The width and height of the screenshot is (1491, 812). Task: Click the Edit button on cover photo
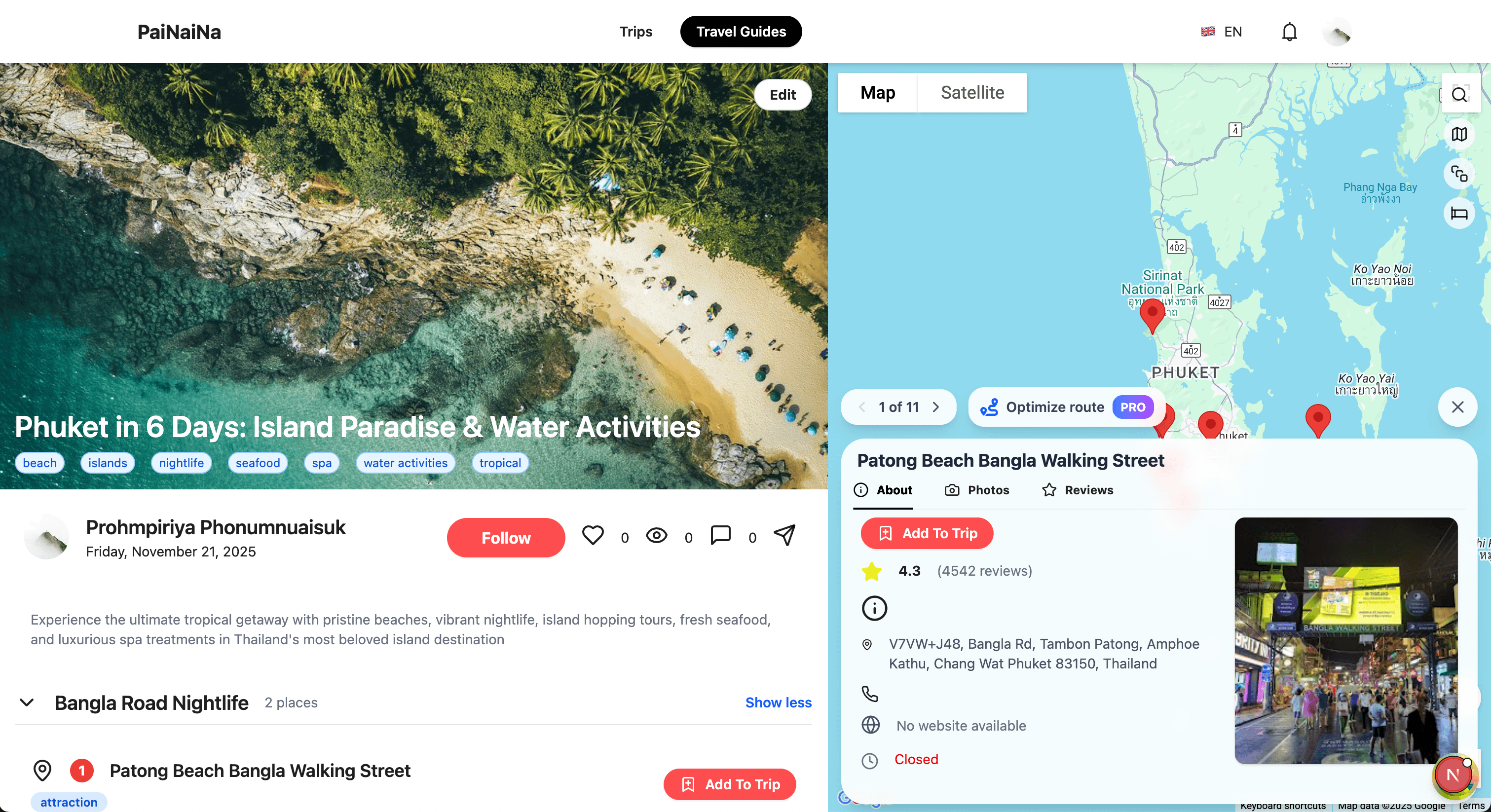coord(783,95)
